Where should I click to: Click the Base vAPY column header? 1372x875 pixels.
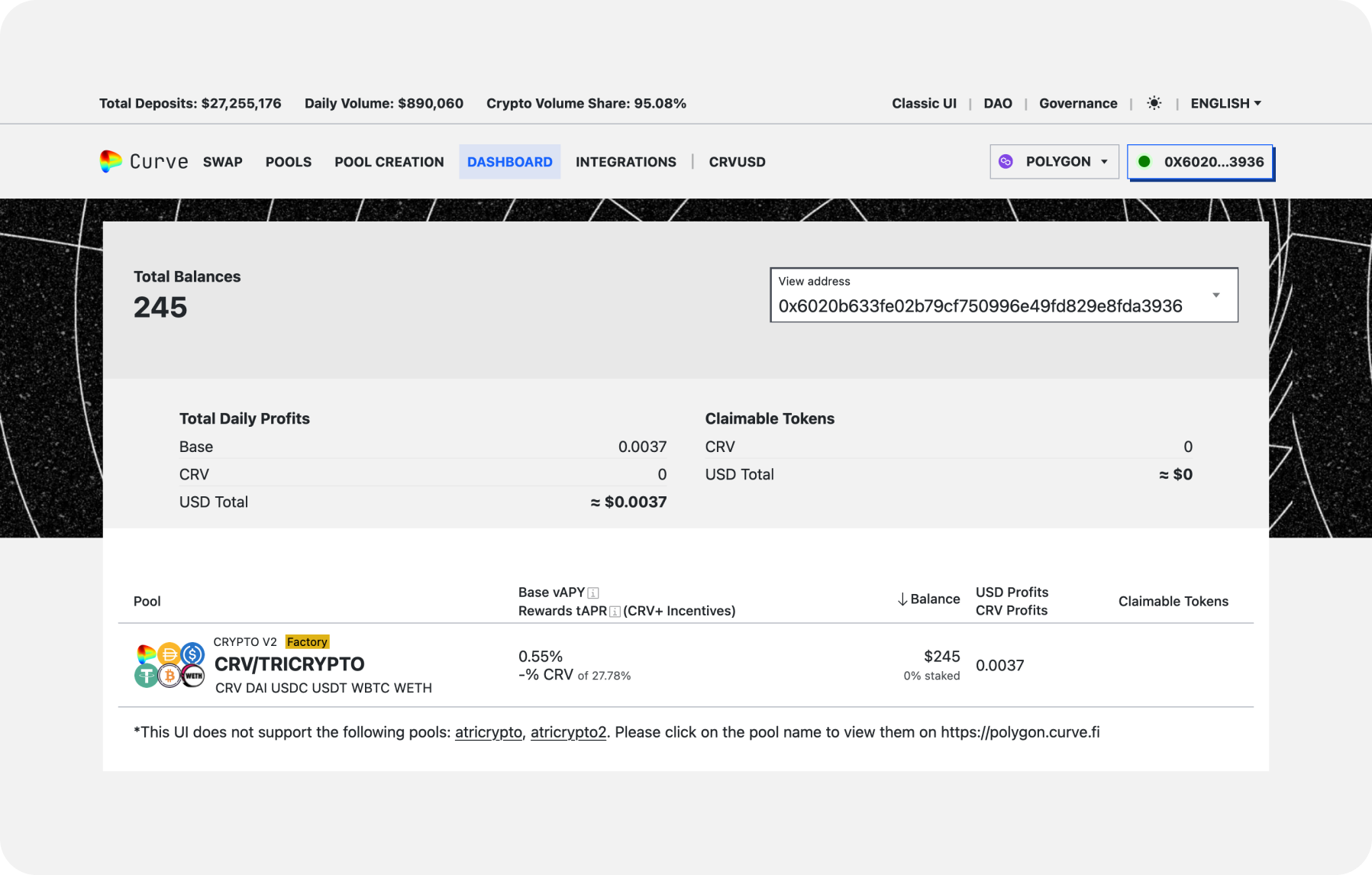click(x=551, y=592)
